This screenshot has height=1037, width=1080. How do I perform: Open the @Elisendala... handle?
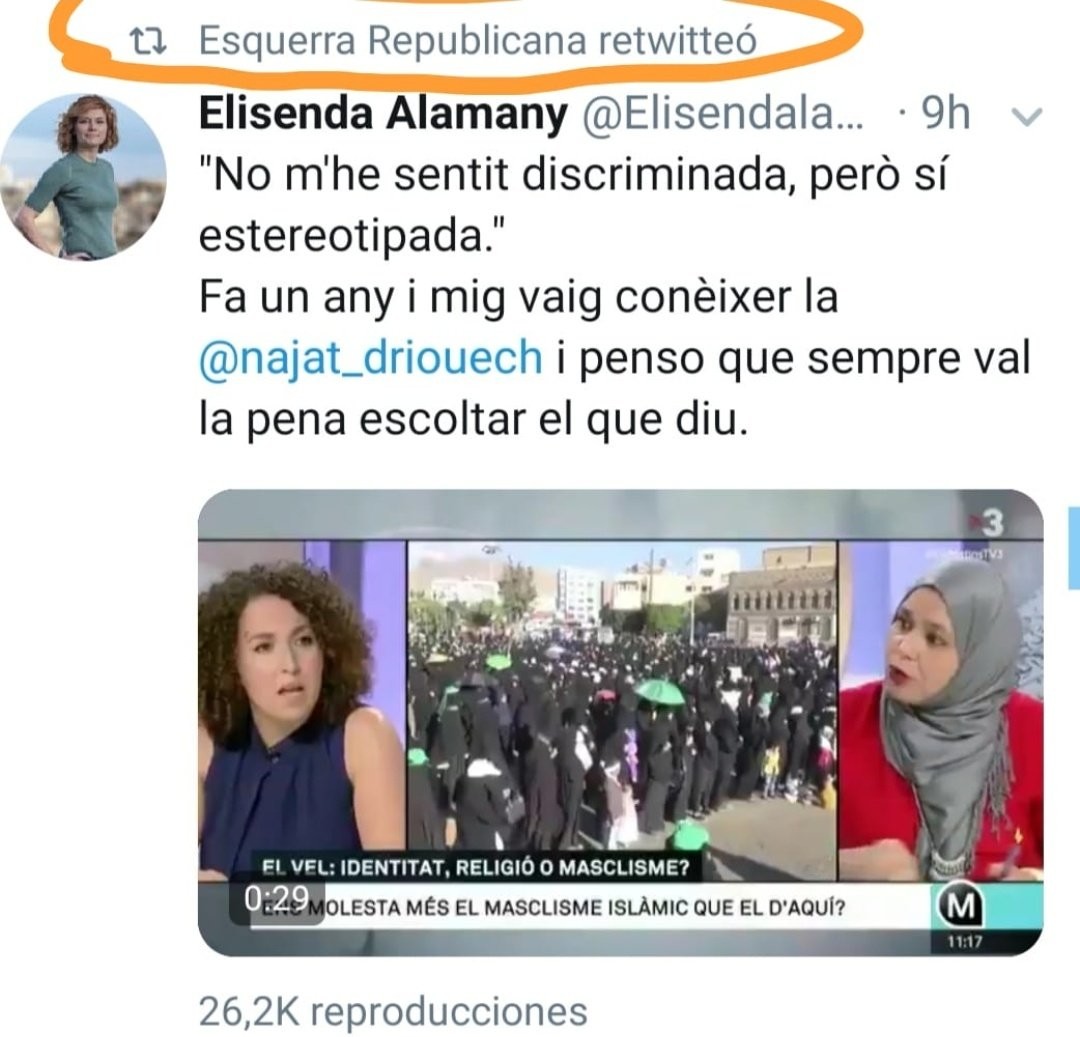(723, 113)
